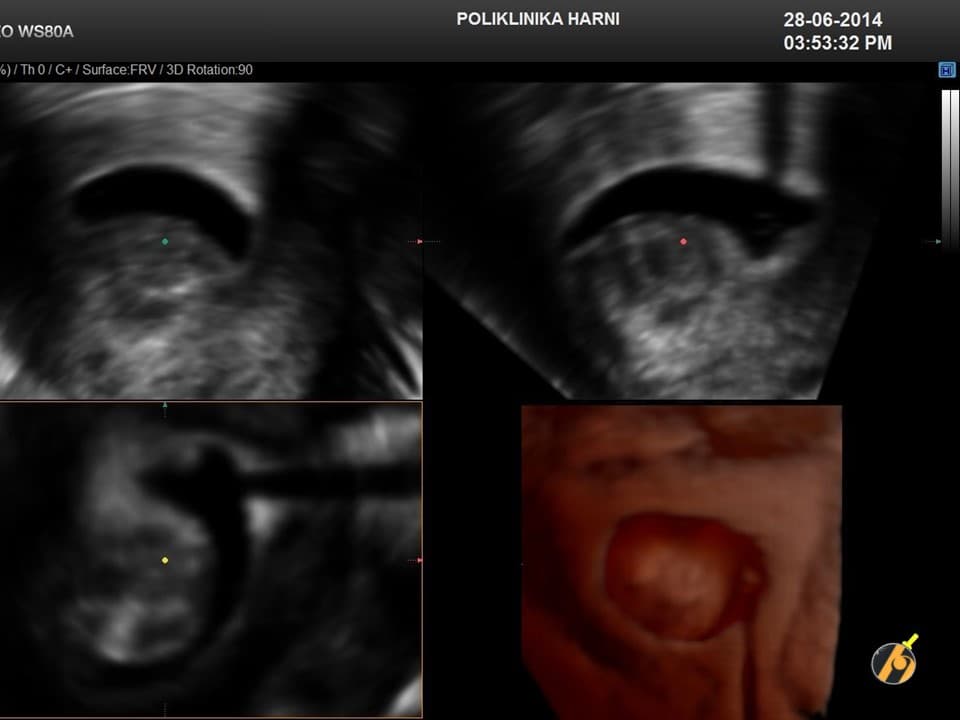
Task: Select the yellow center point in bottom-left plane
Action: 165,561
